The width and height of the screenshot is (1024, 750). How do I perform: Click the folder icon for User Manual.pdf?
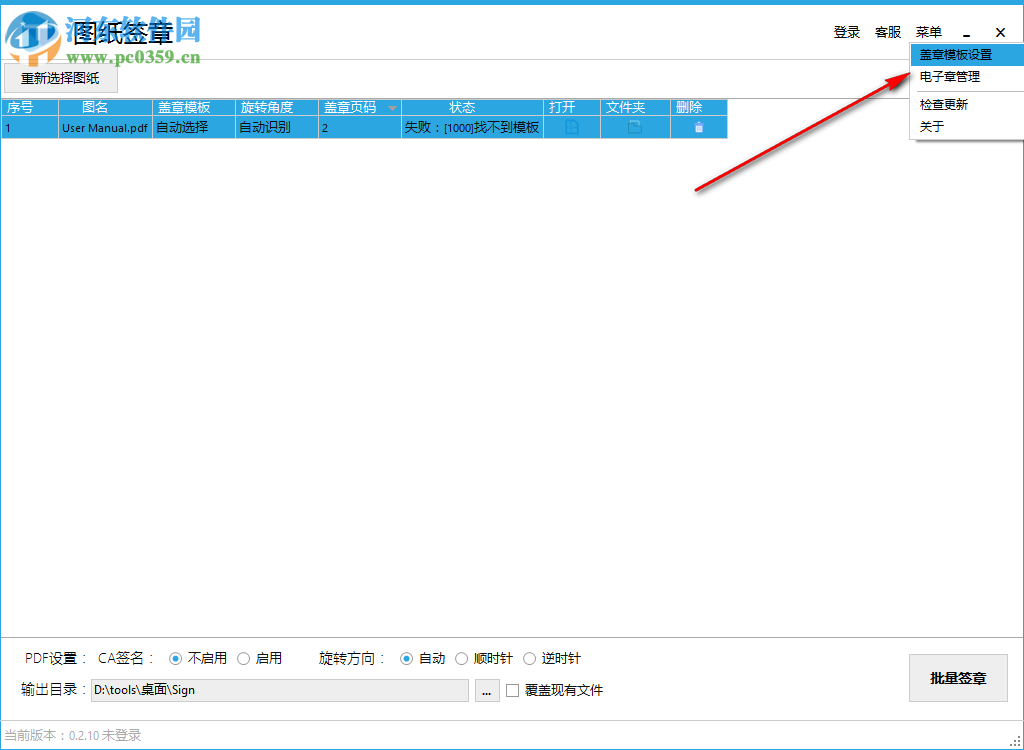point(634,127)
